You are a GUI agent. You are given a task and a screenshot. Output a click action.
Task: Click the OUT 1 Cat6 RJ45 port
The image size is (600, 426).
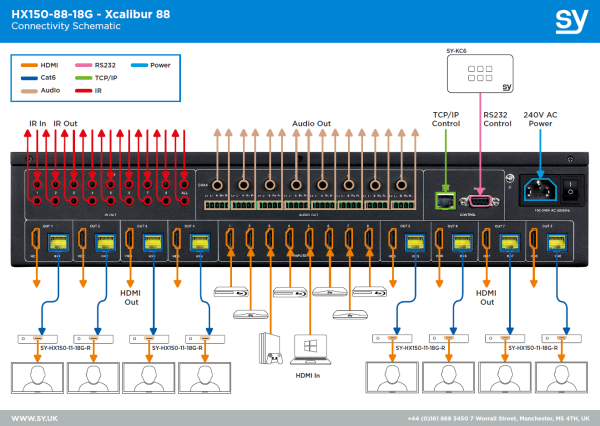[x=58, y=242]
